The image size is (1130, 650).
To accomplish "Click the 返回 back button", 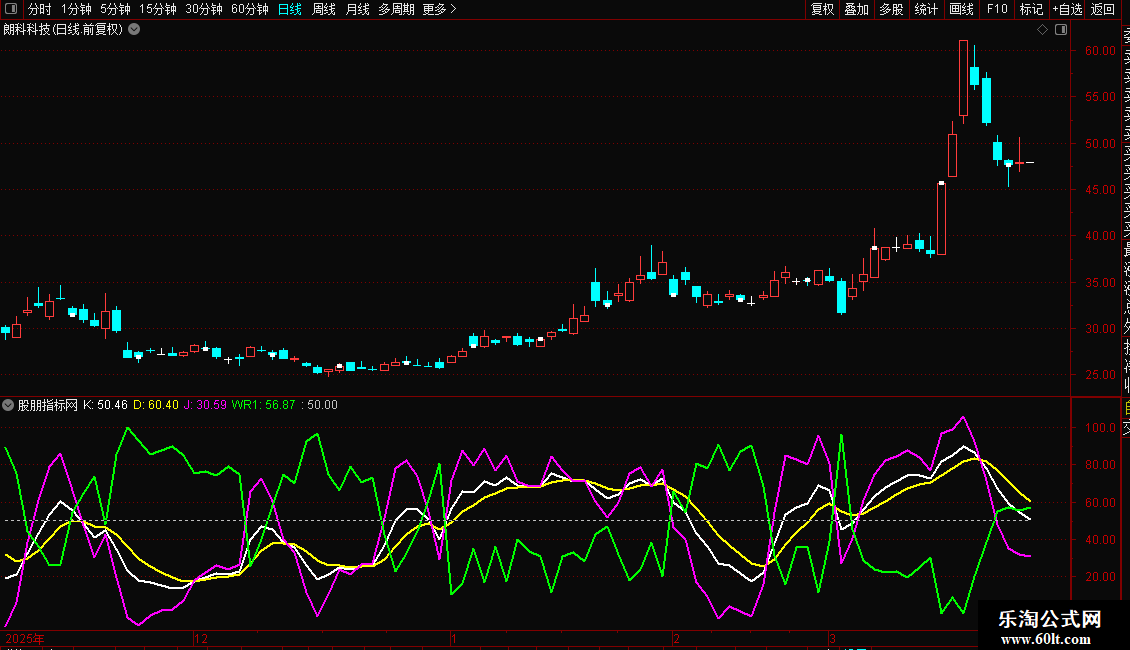I will (1102, 9).
